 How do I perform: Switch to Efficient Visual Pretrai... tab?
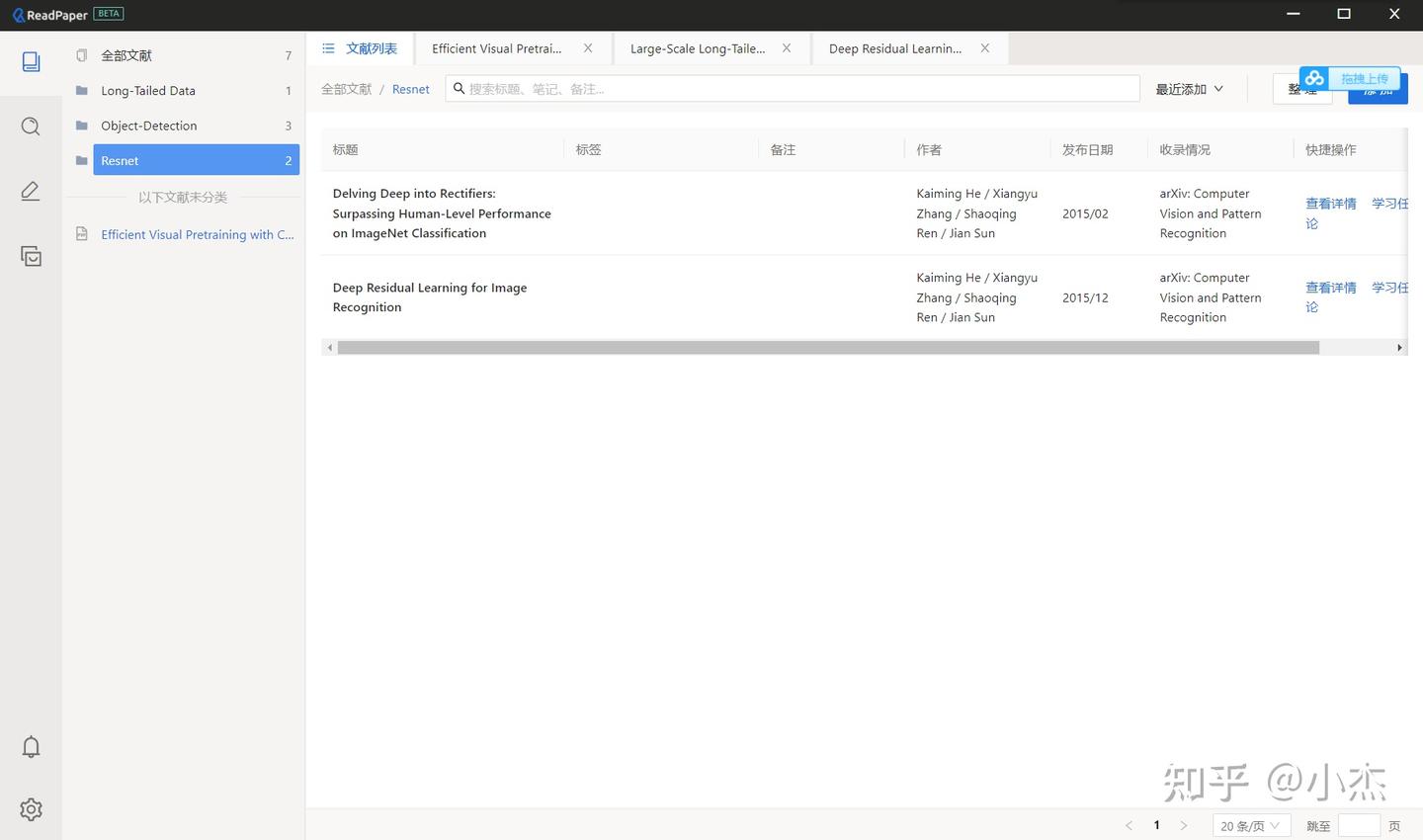coord(497,48)
